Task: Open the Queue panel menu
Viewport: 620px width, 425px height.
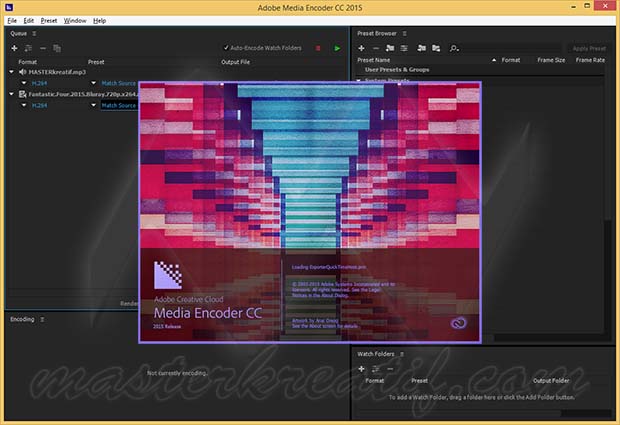Action: [34, 34]
